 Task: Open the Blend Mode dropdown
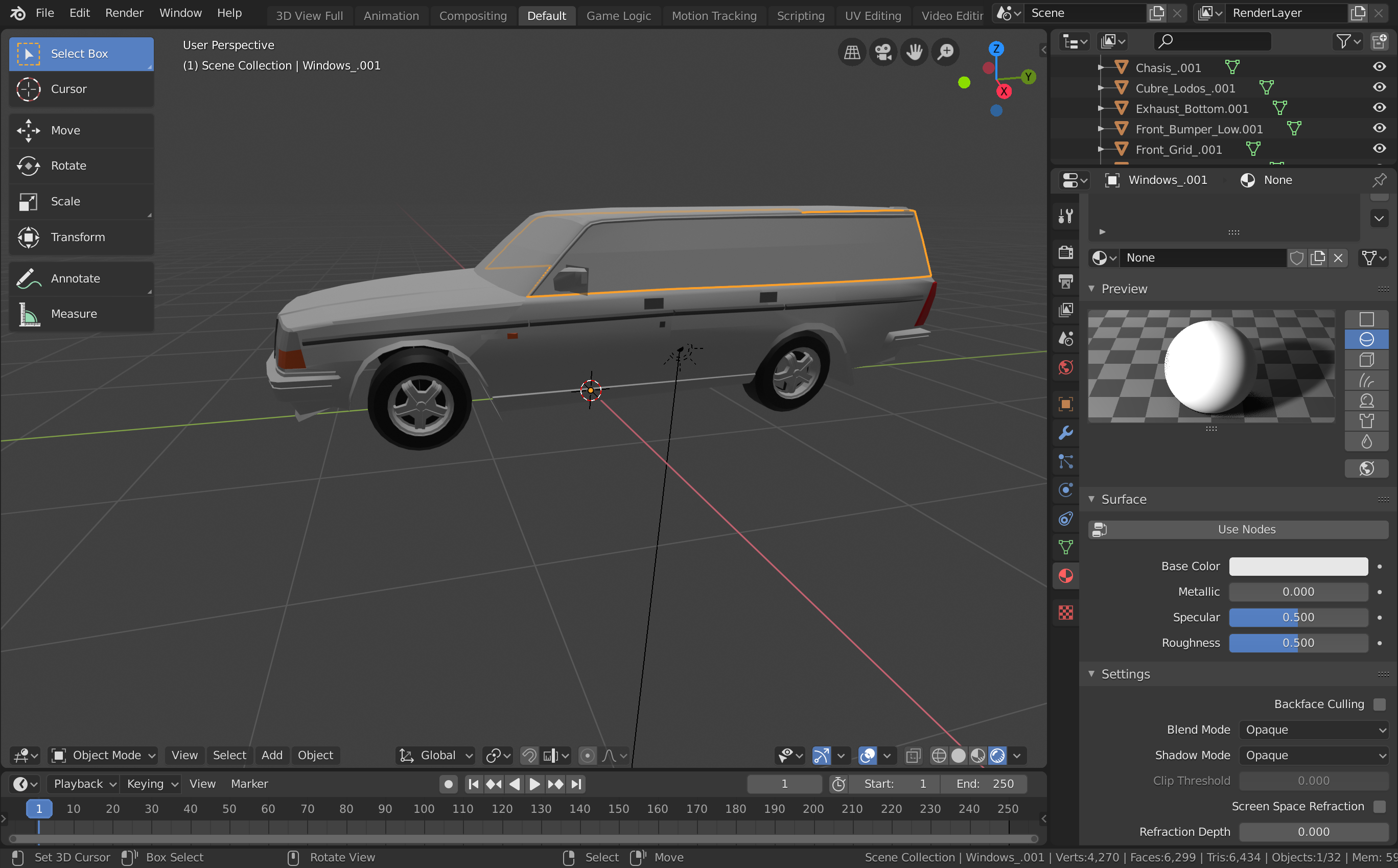[1313, 730]
